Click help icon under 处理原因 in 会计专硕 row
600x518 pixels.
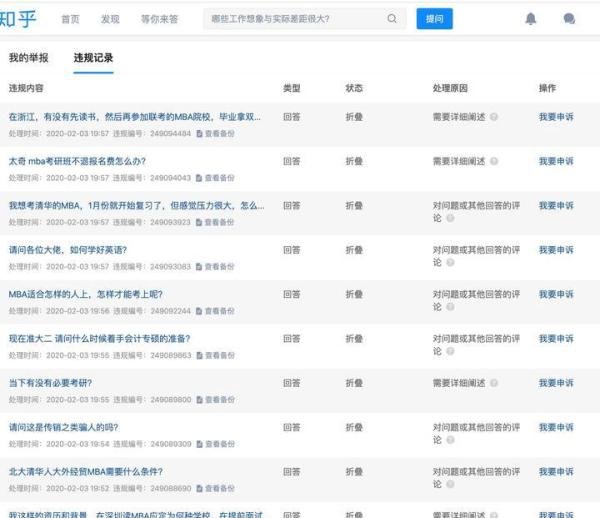pyautogui.click(x=450, y=351)
